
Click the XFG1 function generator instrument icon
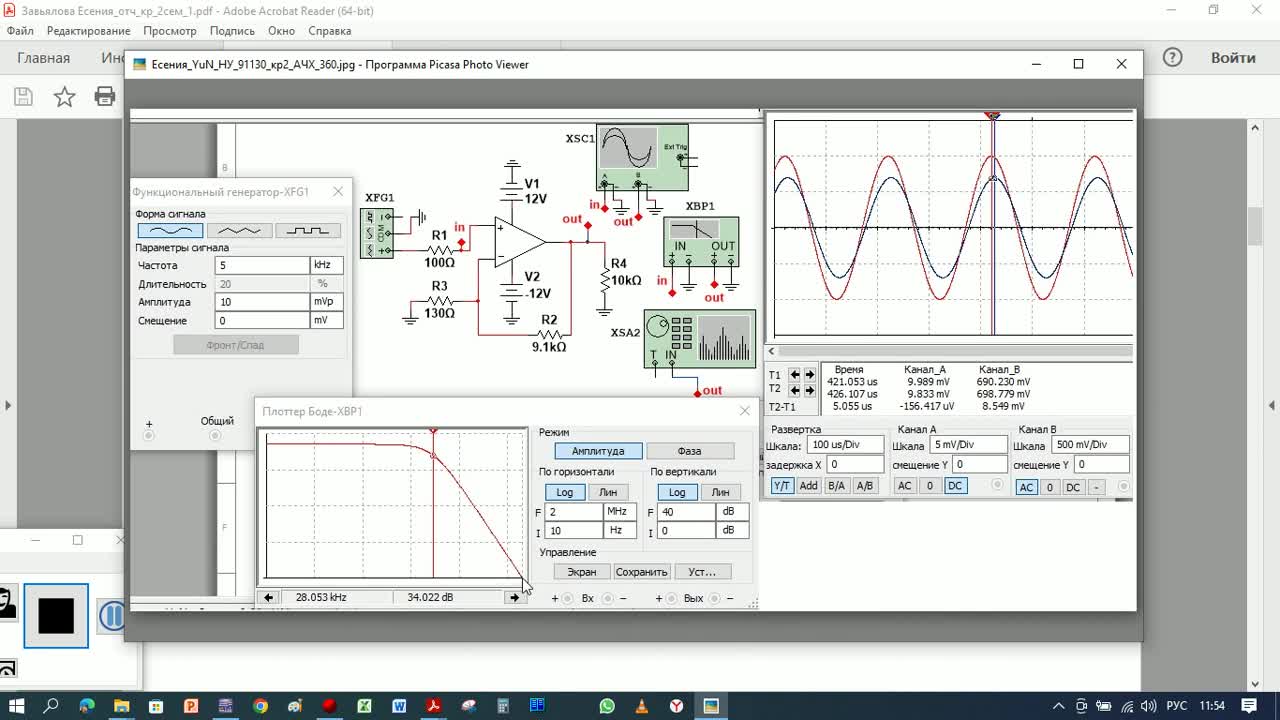pos(376,233)
